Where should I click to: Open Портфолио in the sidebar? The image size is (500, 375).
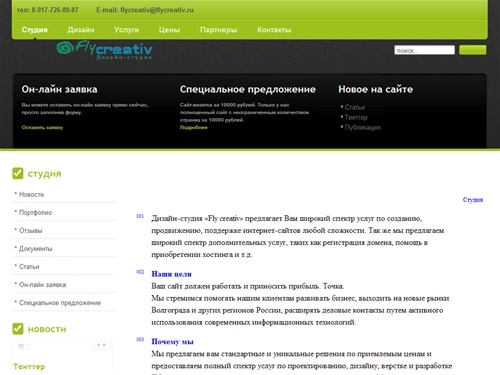tap(35, 213)
